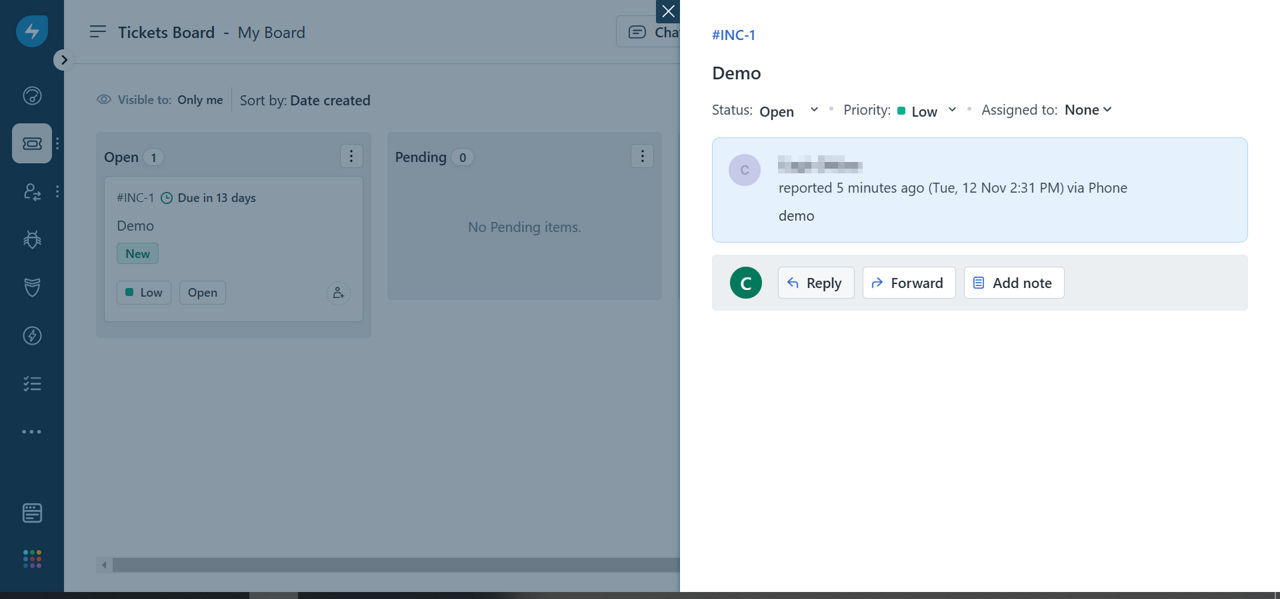
Task: Click the Demo ticket heading in panel
Action: 737,73
